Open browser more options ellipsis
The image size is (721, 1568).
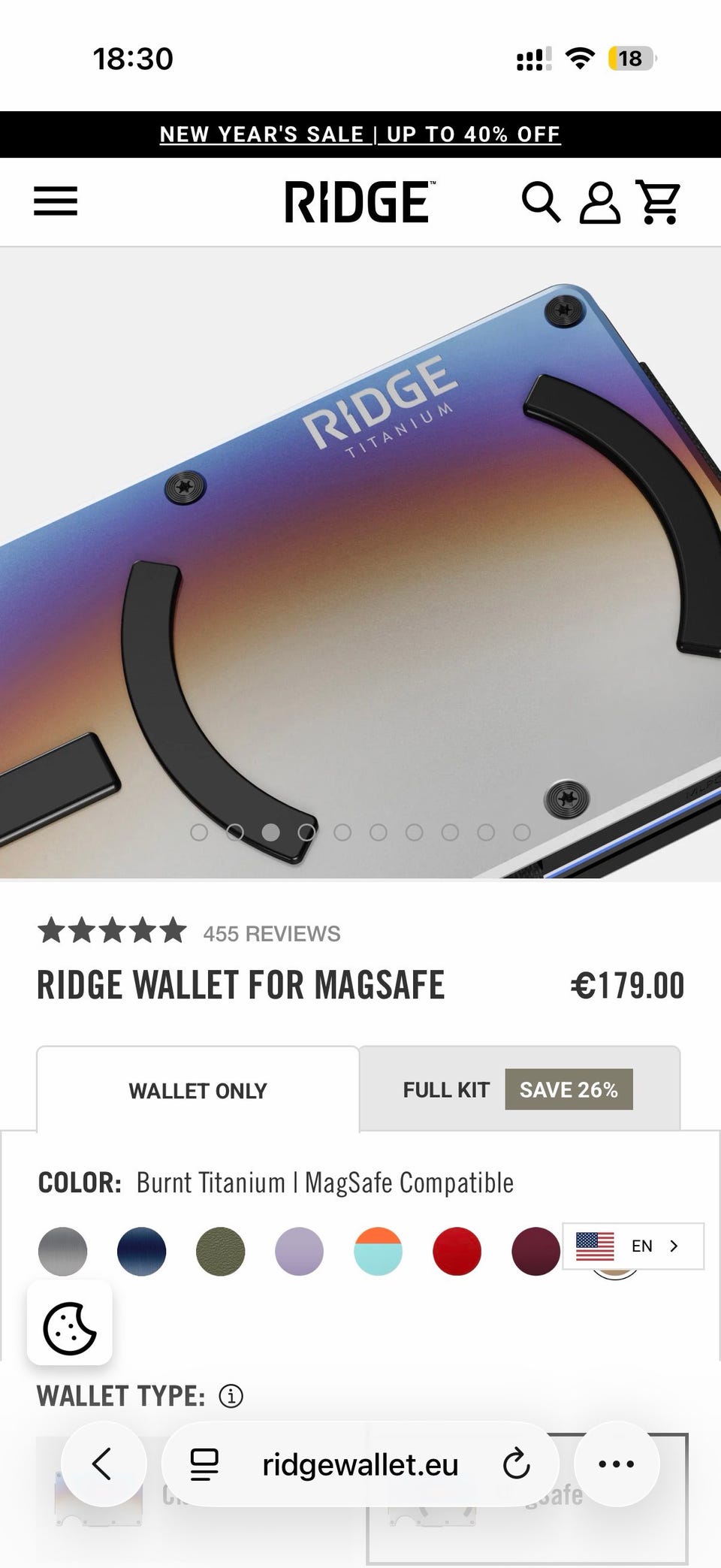tap(617, 1464)
